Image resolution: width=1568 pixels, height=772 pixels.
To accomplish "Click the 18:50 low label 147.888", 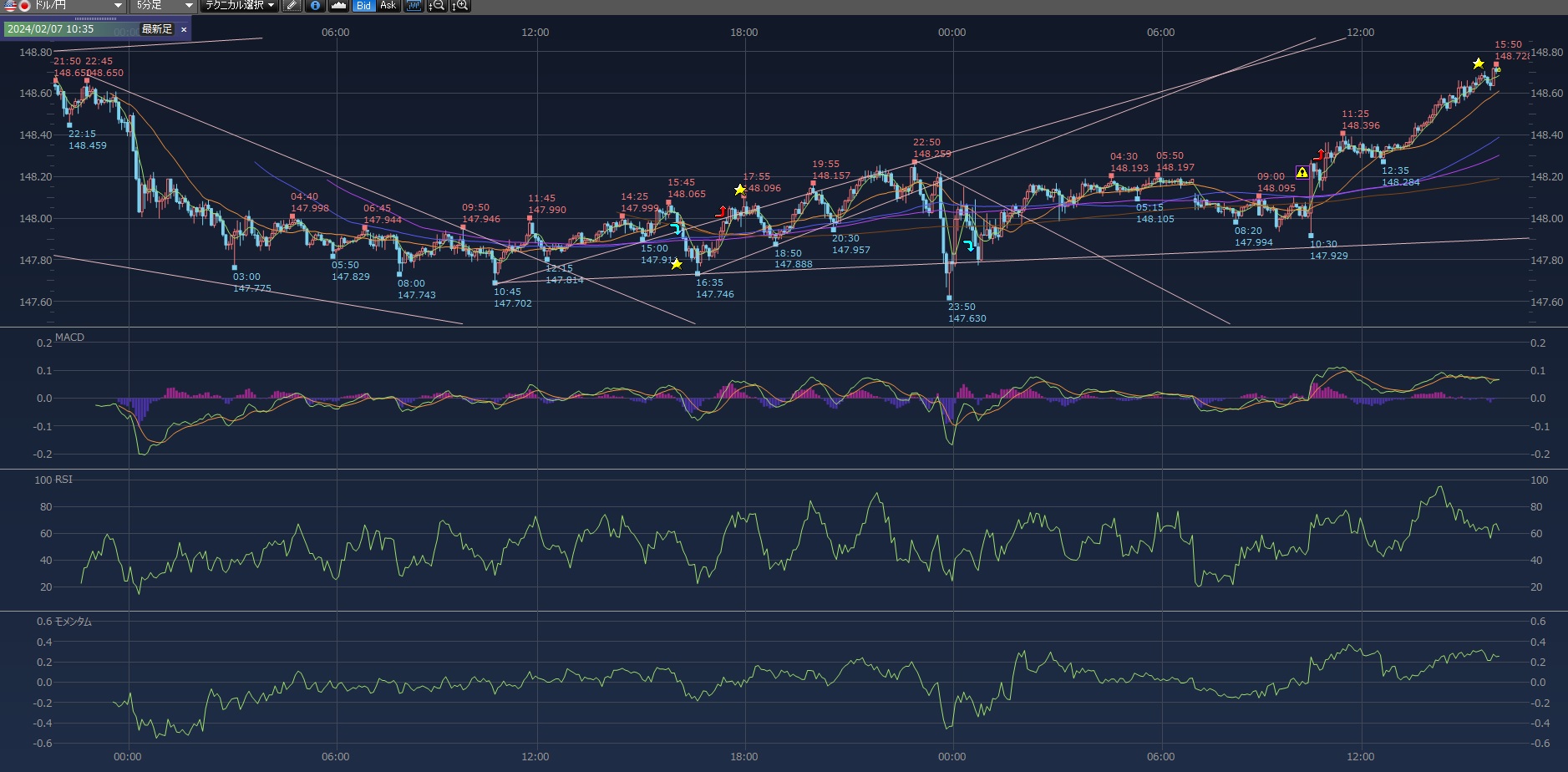I will pyautogui.click(x=794, y=259).
